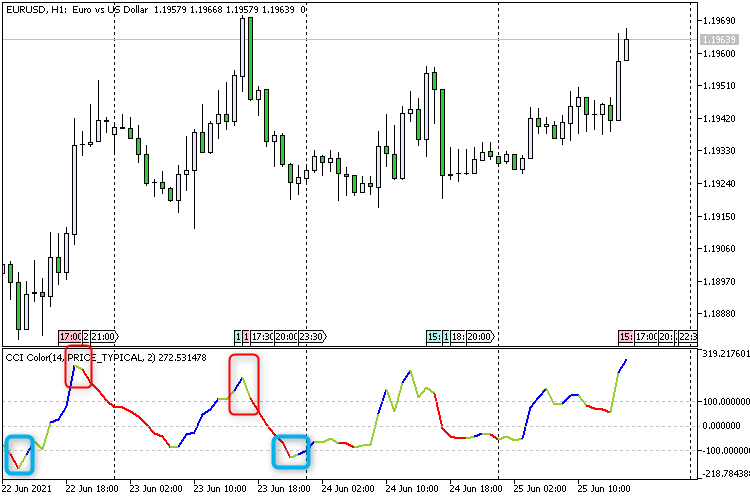The height and width of the screenshot is (500, 750).
Task: Click the 22 Jun 2021 time axis label
Action: pyautogui.click(x=27, y=489)
